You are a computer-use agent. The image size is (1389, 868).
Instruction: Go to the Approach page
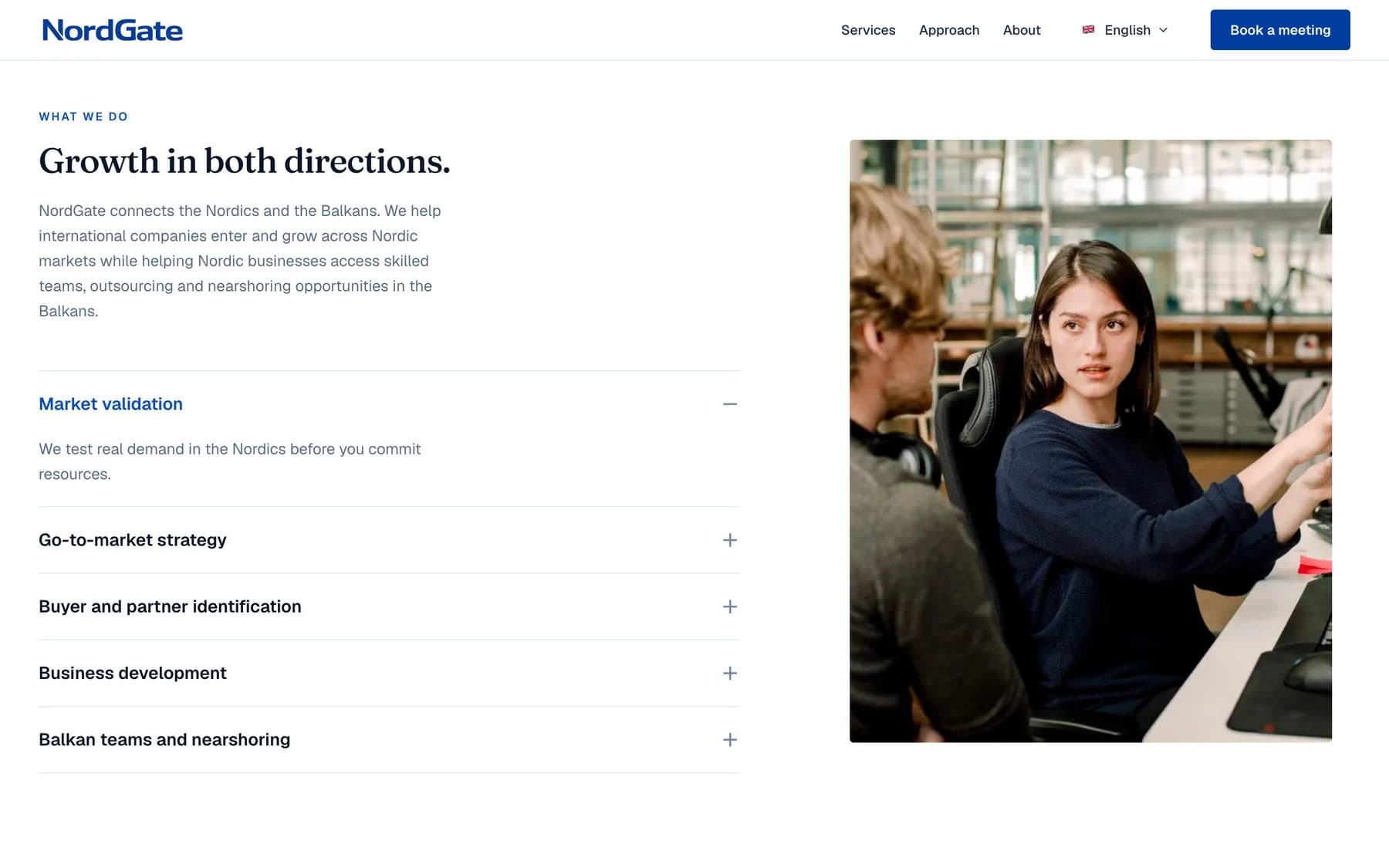point(949,30)
